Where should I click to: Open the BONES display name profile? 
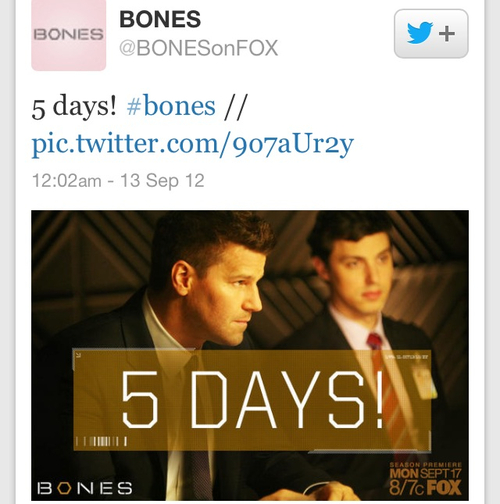(x=160, y=19)
